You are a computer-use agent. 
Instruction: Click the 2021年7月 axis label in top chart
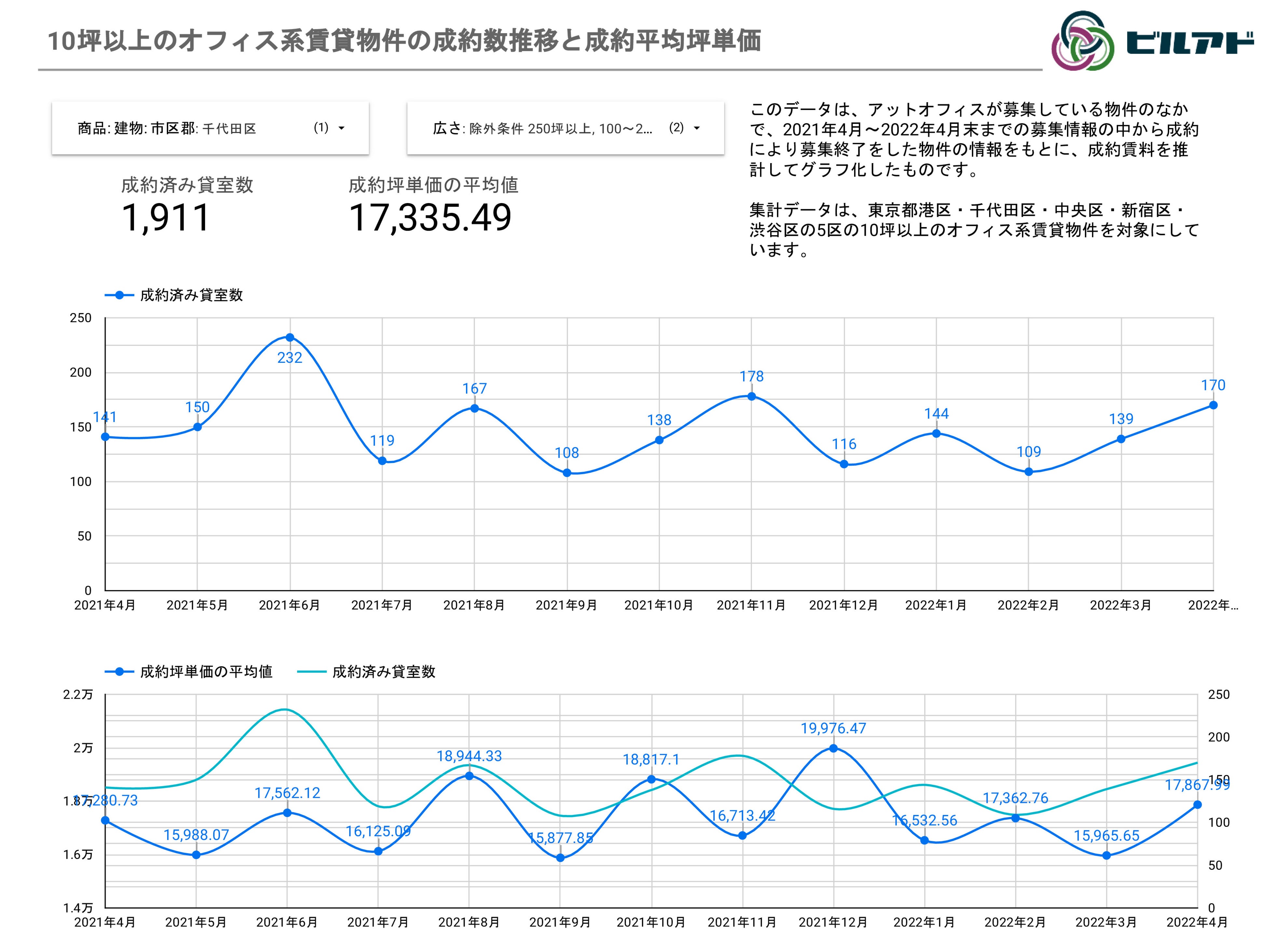[x=382, y=605]
